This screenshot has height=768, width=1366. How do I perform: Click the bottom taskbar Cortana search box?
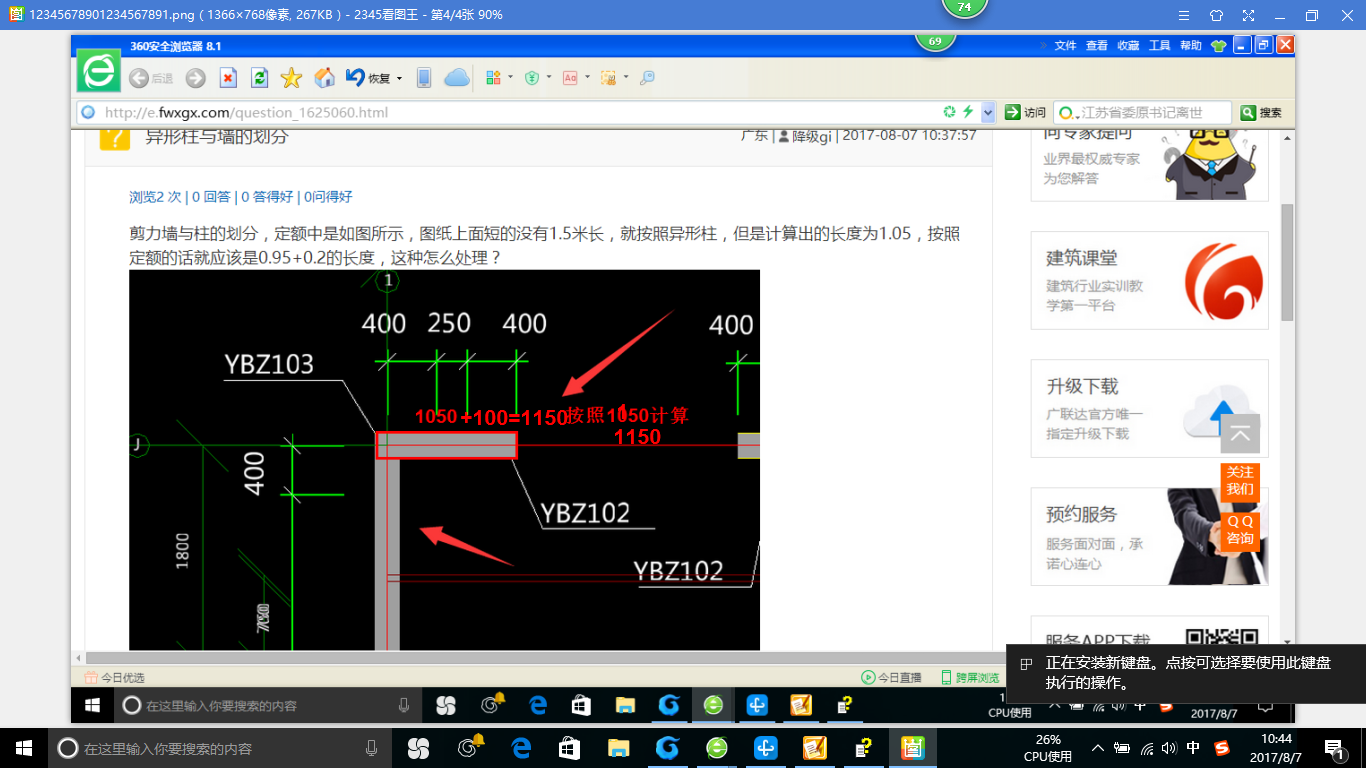pos(220,748)
